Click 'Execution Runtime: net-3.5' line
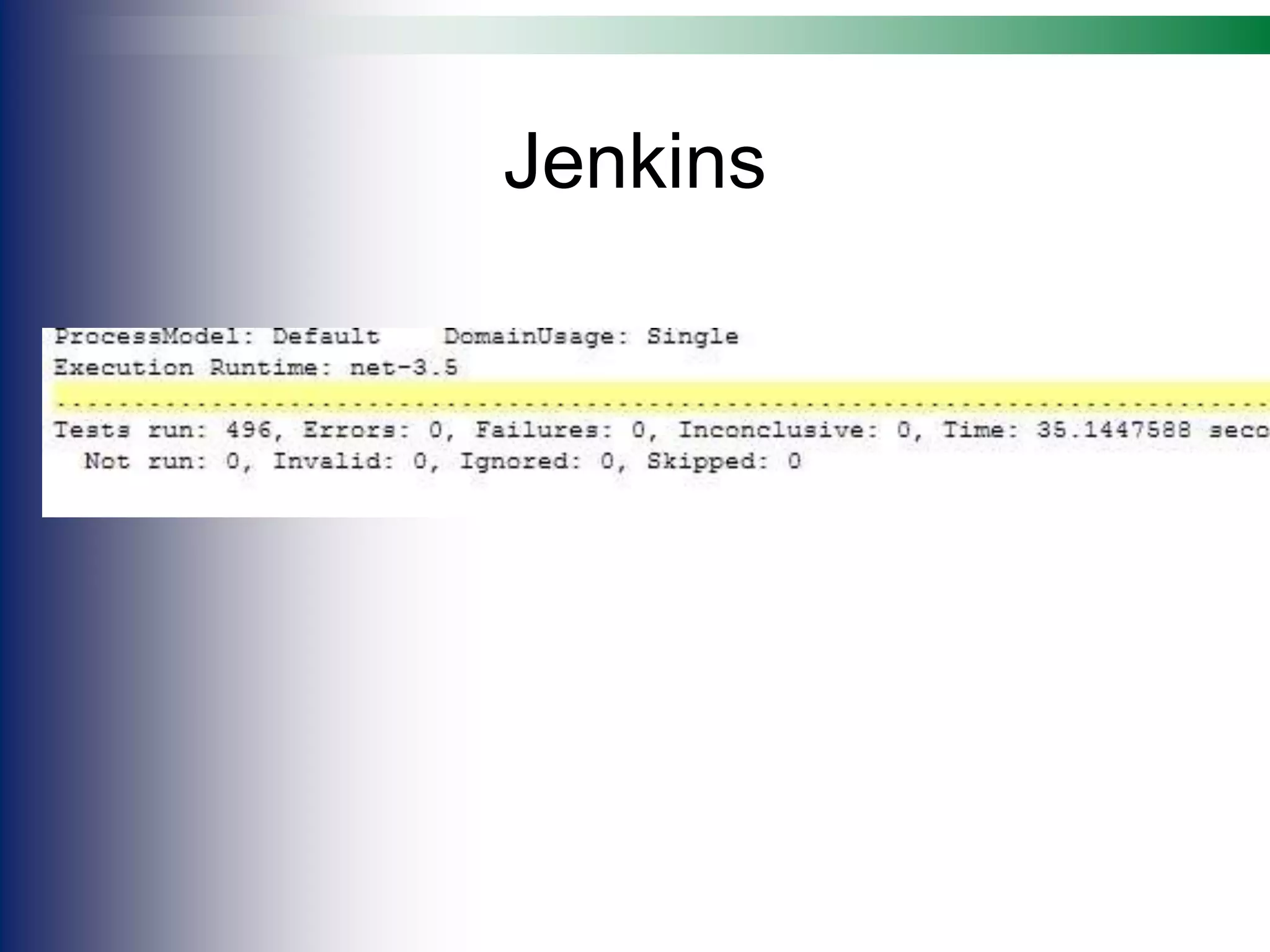This screenshot has height=952, width=1270. [255, 368]
